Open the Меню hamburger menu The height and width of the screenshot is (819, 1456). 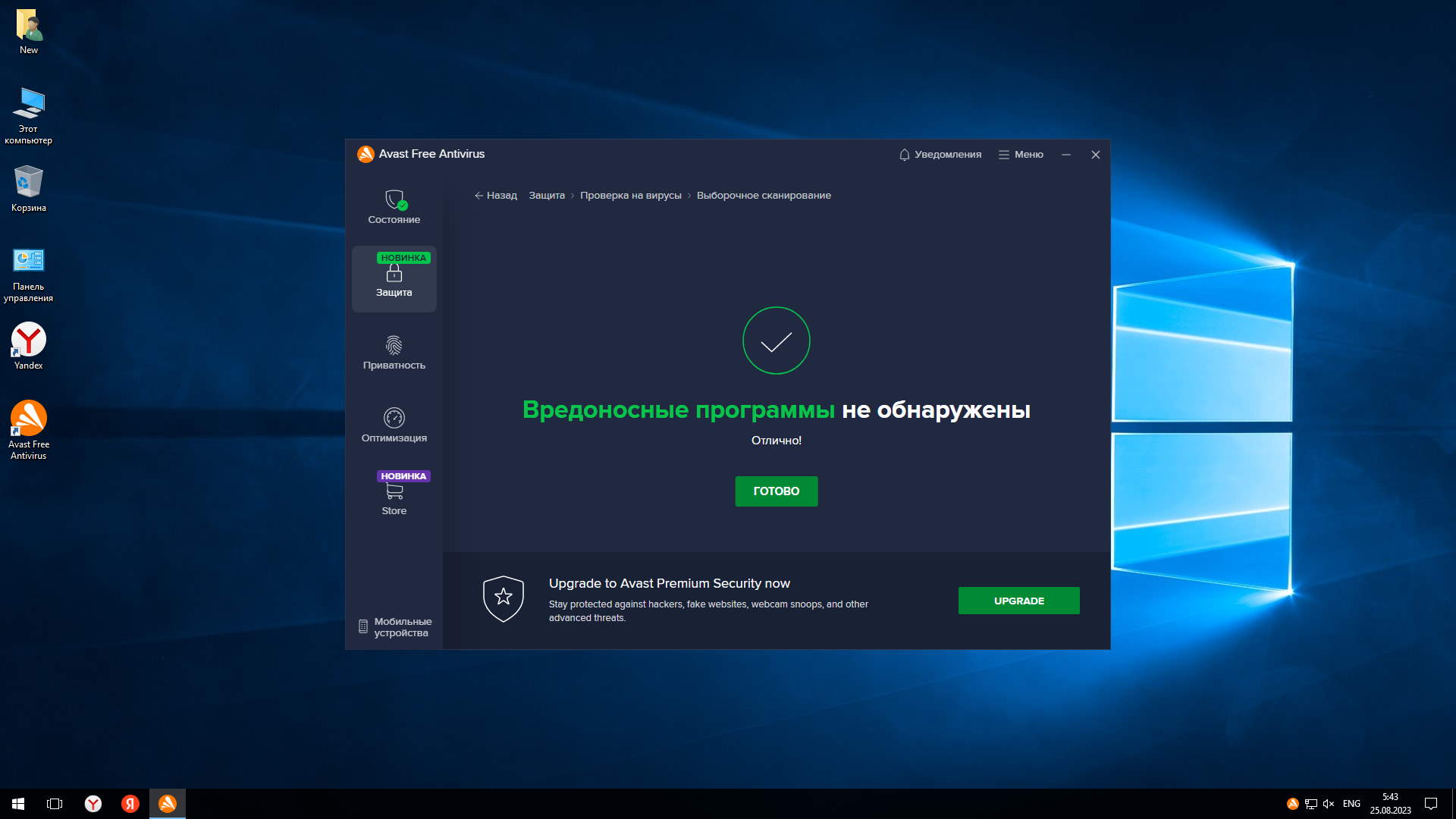click(1021, 155)
